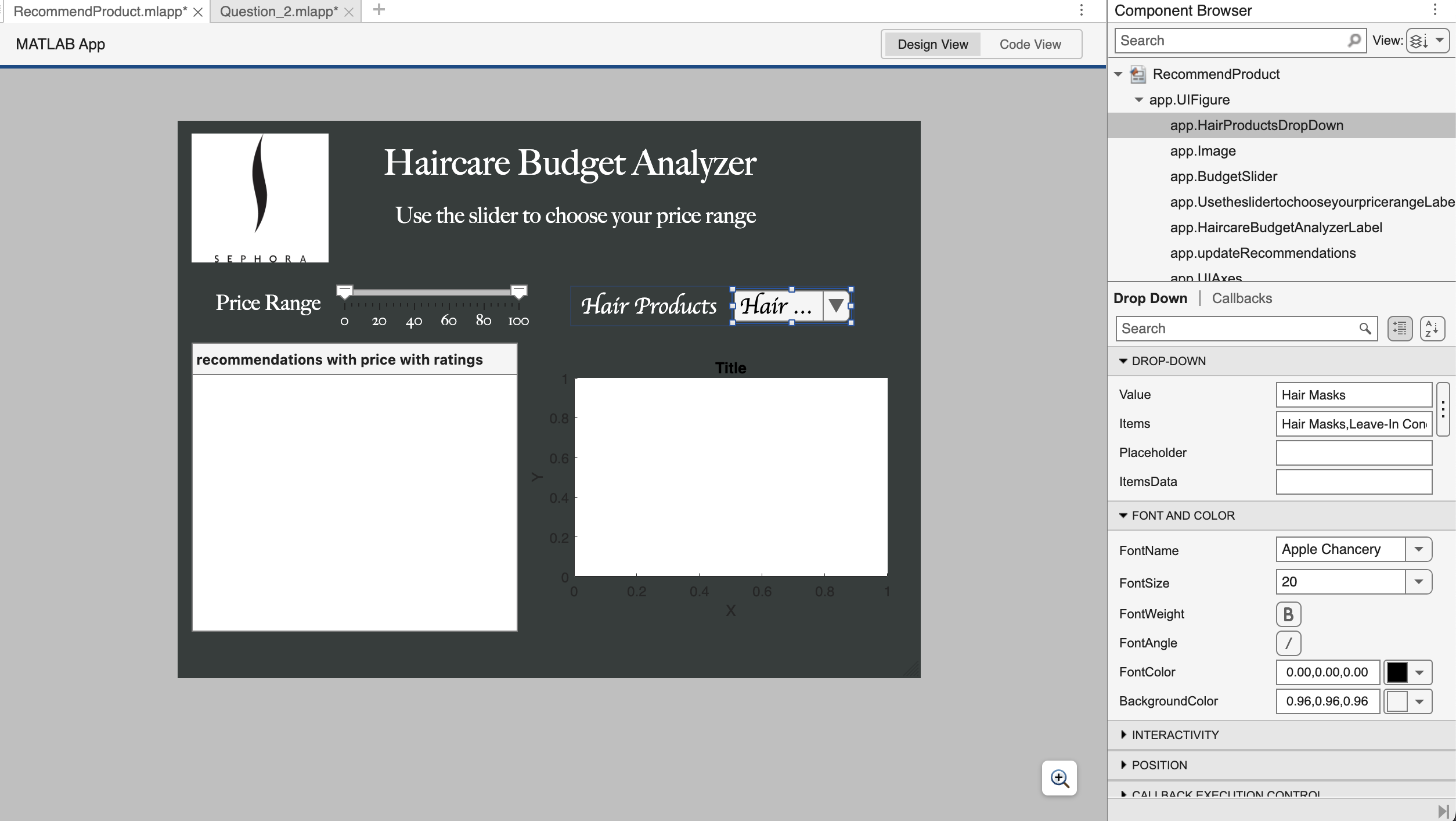The height and width of the screenshot is (821, 1456).
Task: Switch to Code View
Action: 1030,44
